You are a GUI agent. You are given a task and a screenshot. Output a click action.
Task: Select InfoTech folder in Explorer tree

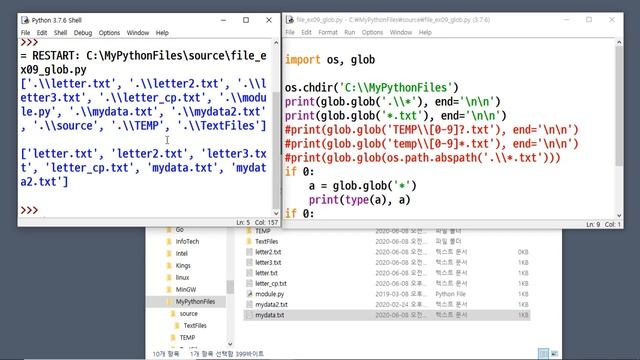click(187, 242)
